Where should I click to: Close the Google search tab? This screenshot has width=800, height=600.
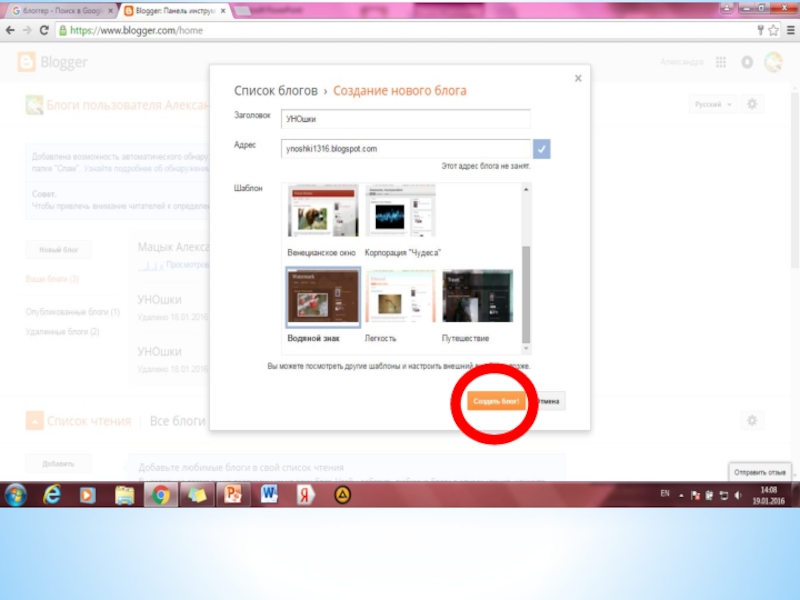pyautogui.click(x=110, y=11)
